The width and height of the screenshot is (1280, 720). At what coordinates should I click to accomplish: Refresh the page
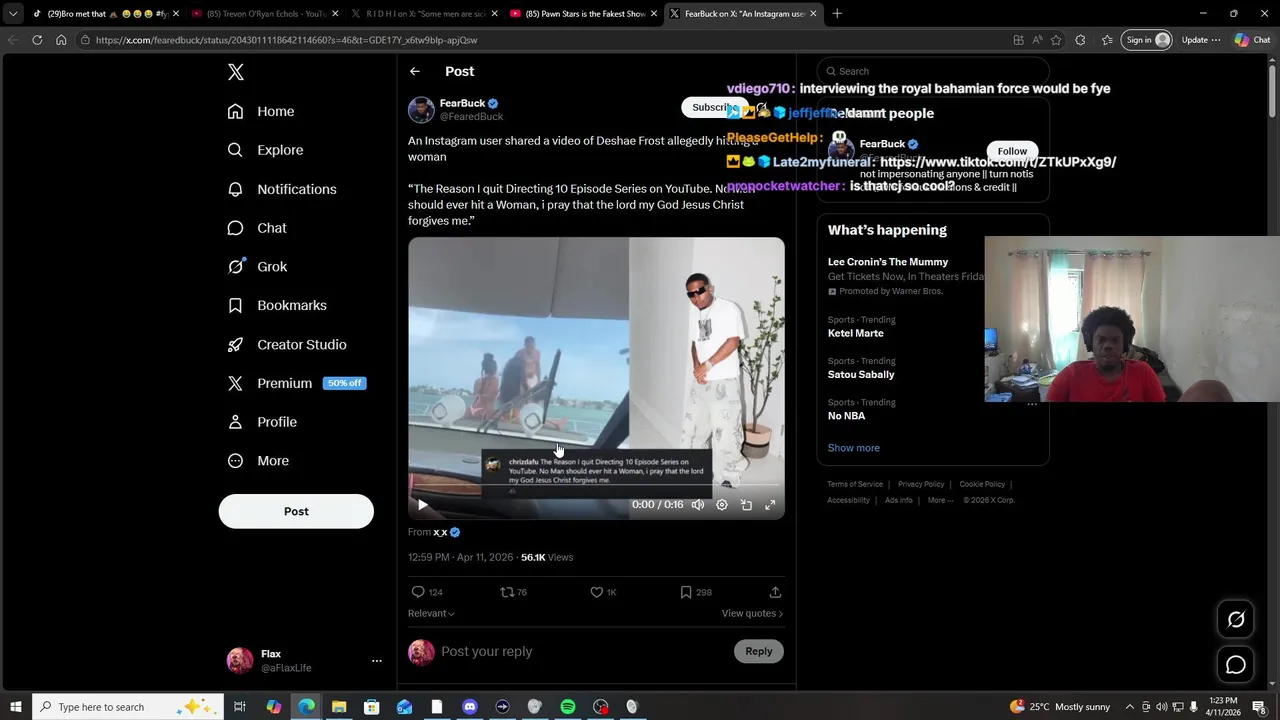point(37,40)
